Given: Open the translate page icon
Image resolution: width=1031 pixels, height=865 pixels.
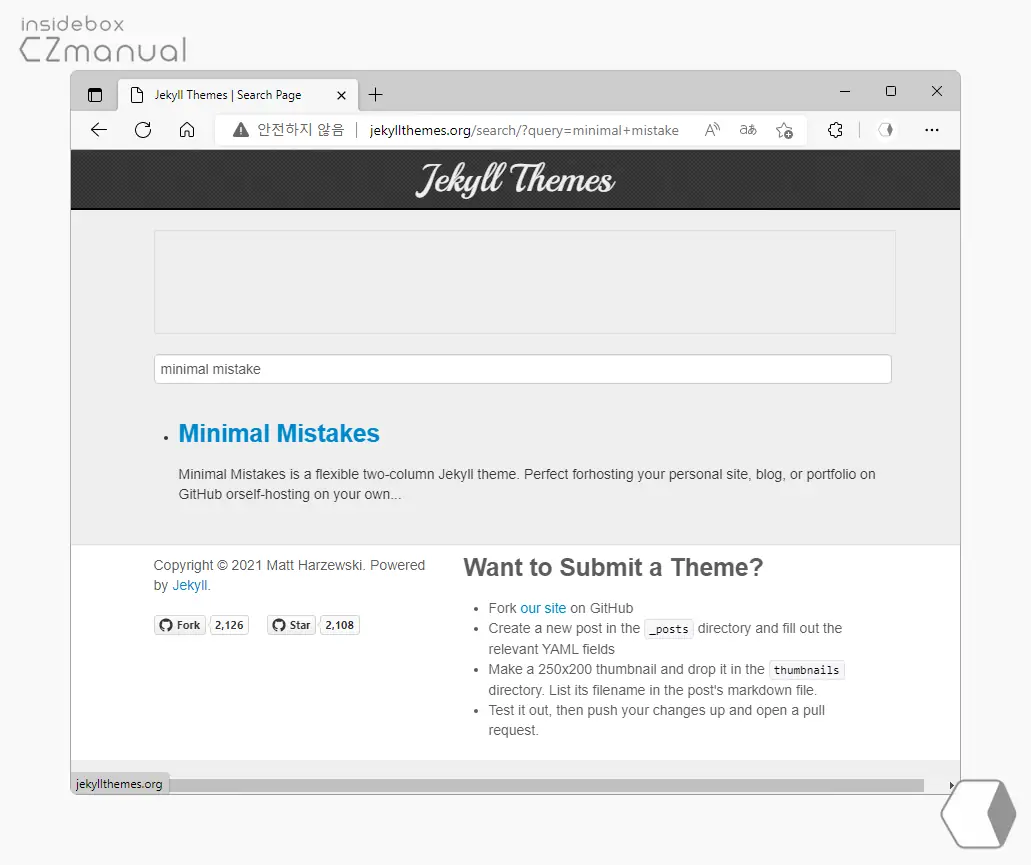Looking at the screenshot, I should pyautogui.click(x=748, y=129).
